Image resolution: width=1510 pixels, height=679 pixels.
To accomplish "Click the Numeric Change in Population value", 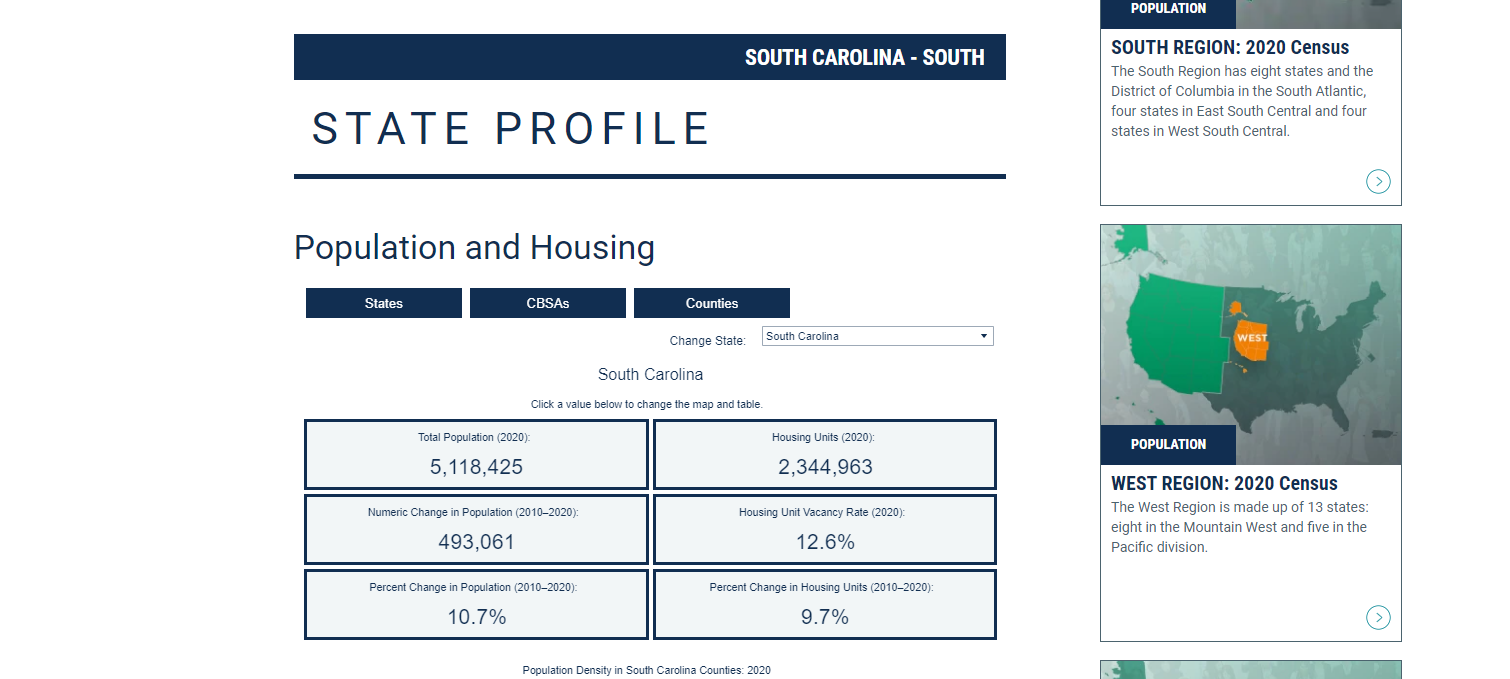I will tap(475, 541).
